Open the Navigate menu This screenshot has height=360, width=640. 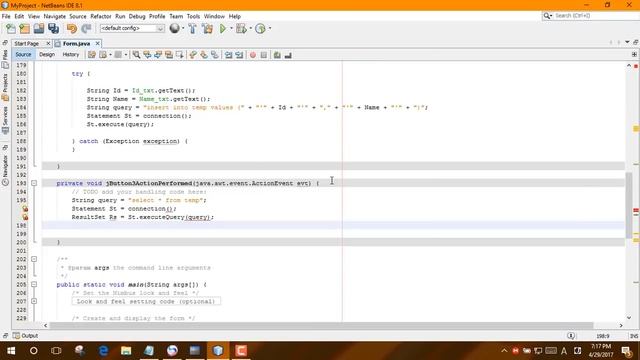(55, 16)
